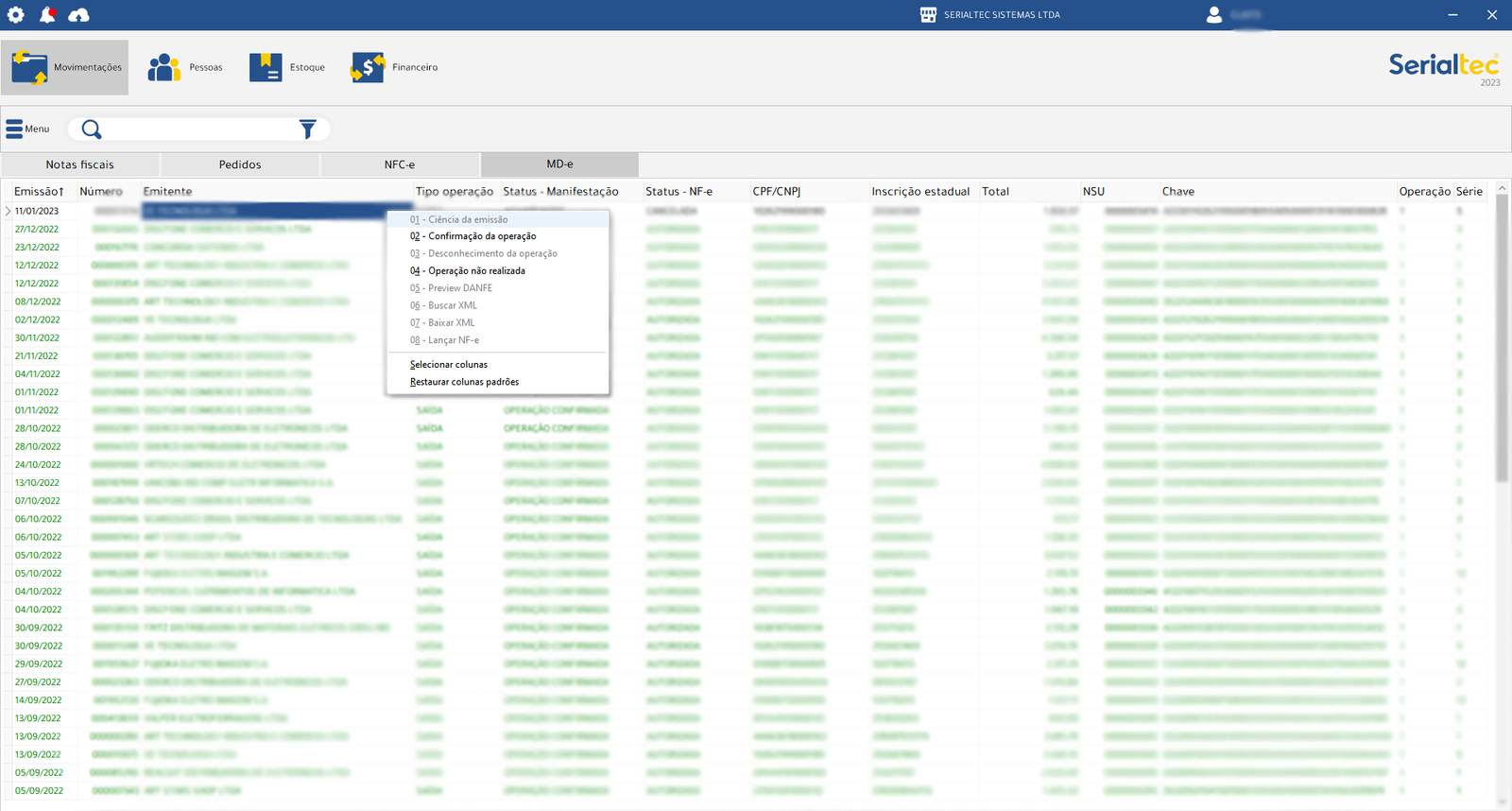1512x811 pixels.
Task: Select the row dated 04/11/2022
Action: (748, 373)
